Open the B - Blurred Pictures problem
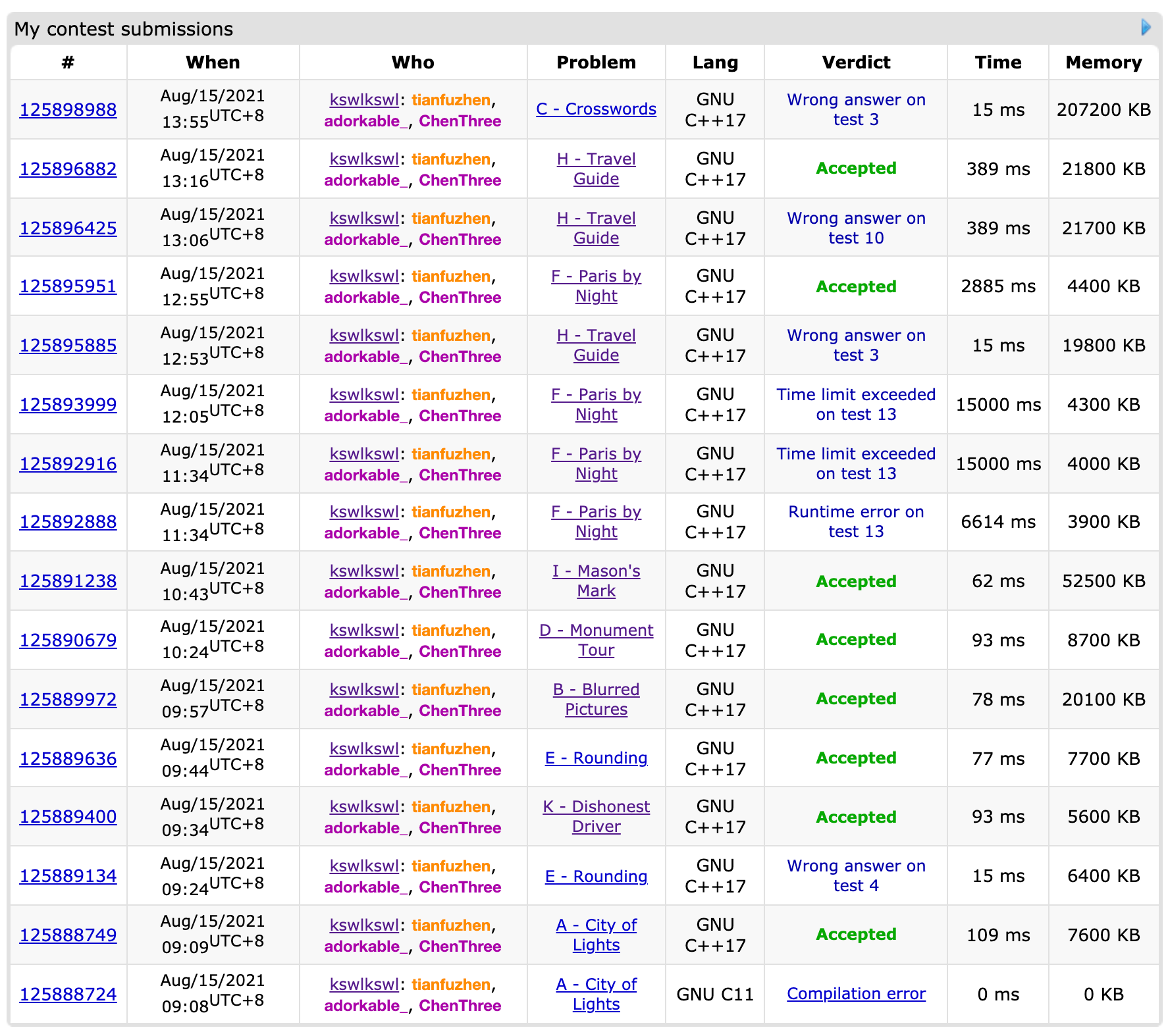 pyautogui.click(x=596, y=699)
